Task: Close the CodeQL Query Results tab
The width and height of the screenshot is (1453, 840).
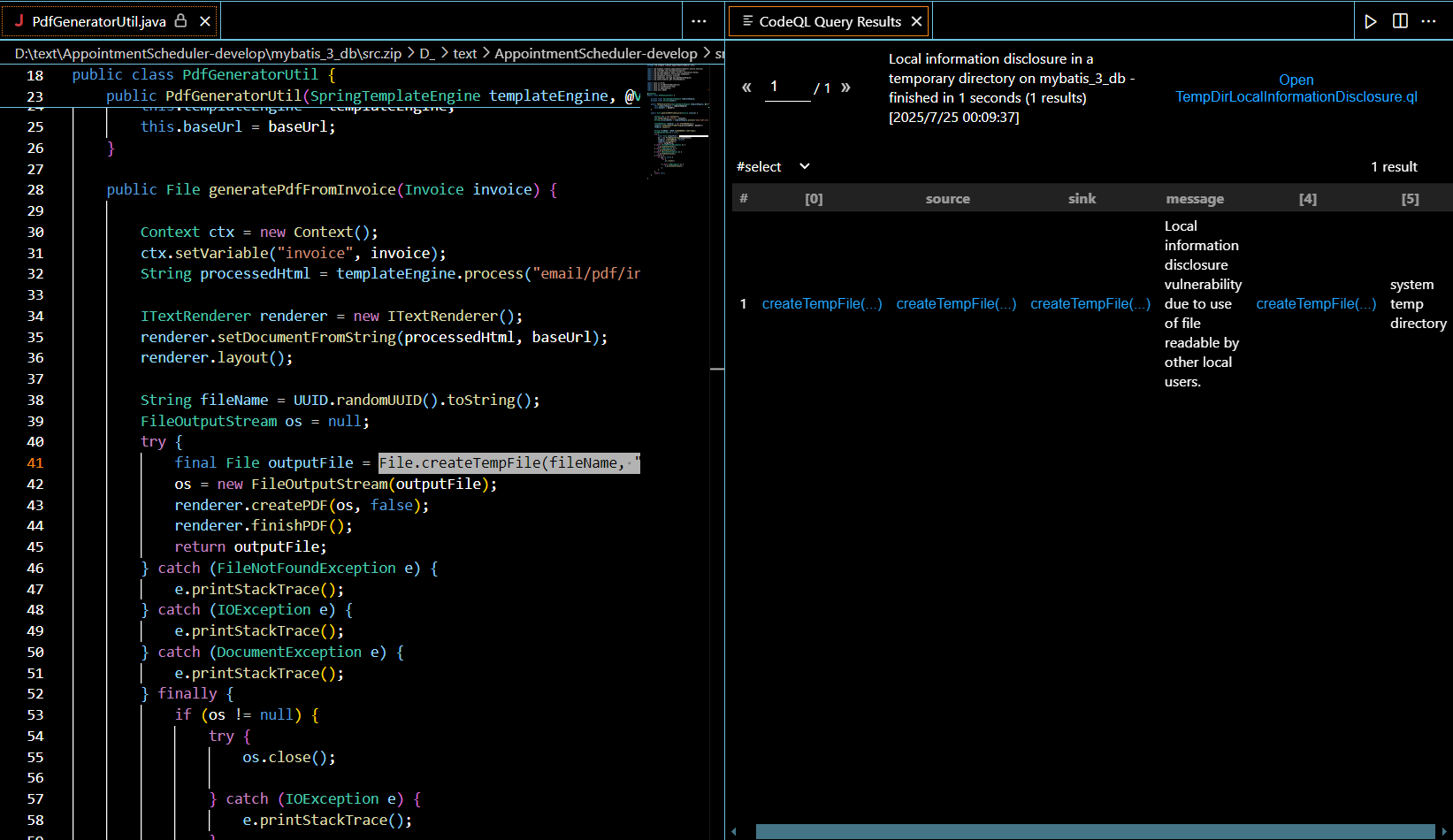Action: 916,21
